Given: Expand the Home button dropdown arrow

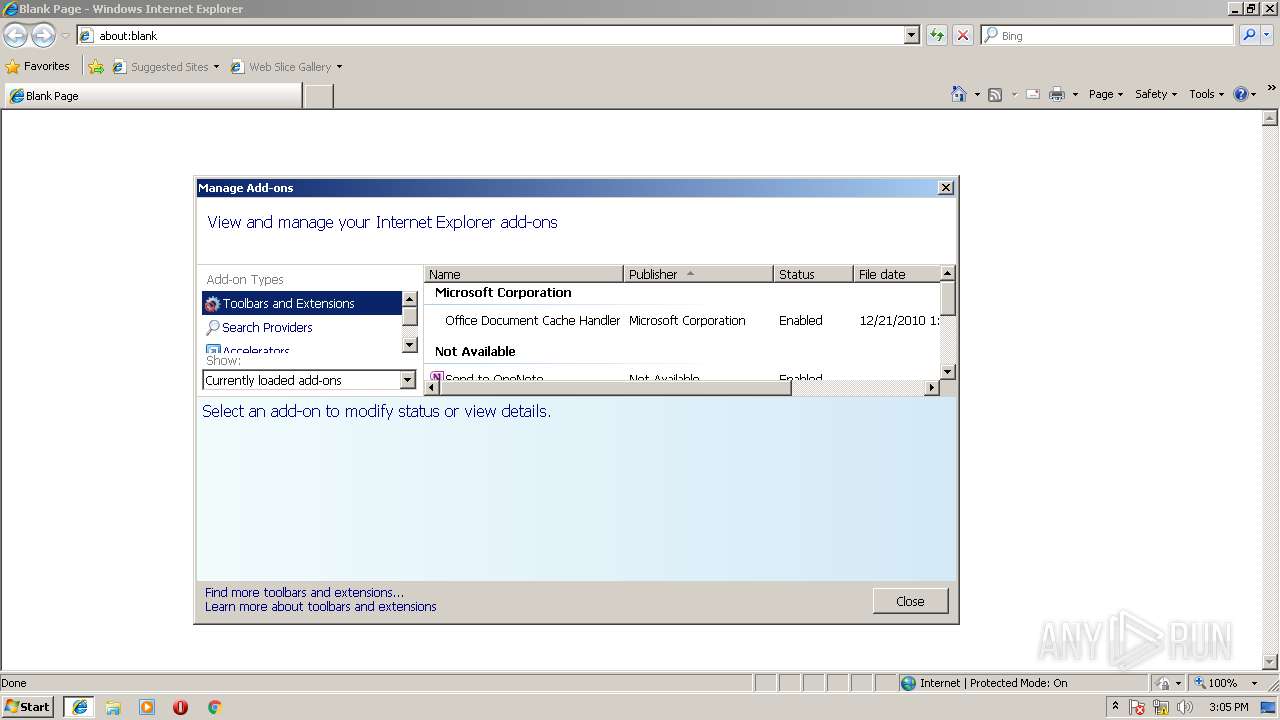Looking at the screenshot, I should click(x=976, y=95).
